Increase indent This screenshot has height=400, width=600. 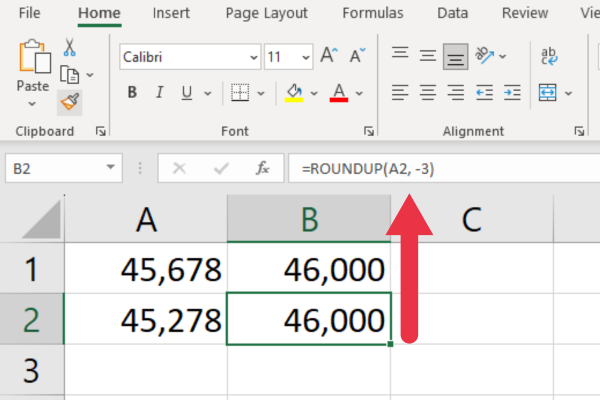(512, 93)
